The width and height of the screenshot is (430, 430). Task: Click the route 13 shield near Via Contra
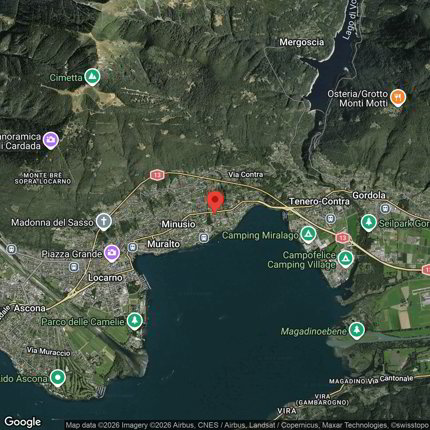coord(157,175)
